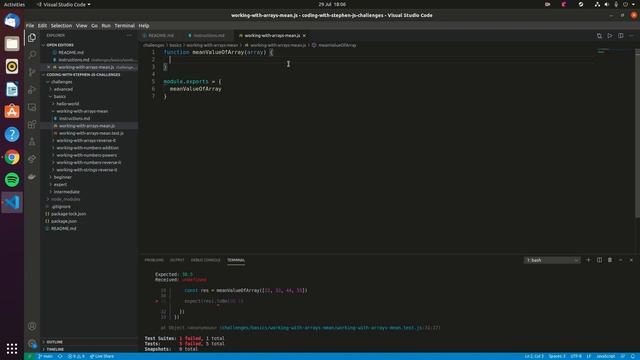The width and height of the screenshot is (640, 360).
Task: Open working-with-arrays-mean.test.js in the tree
Action: point(91,133)
